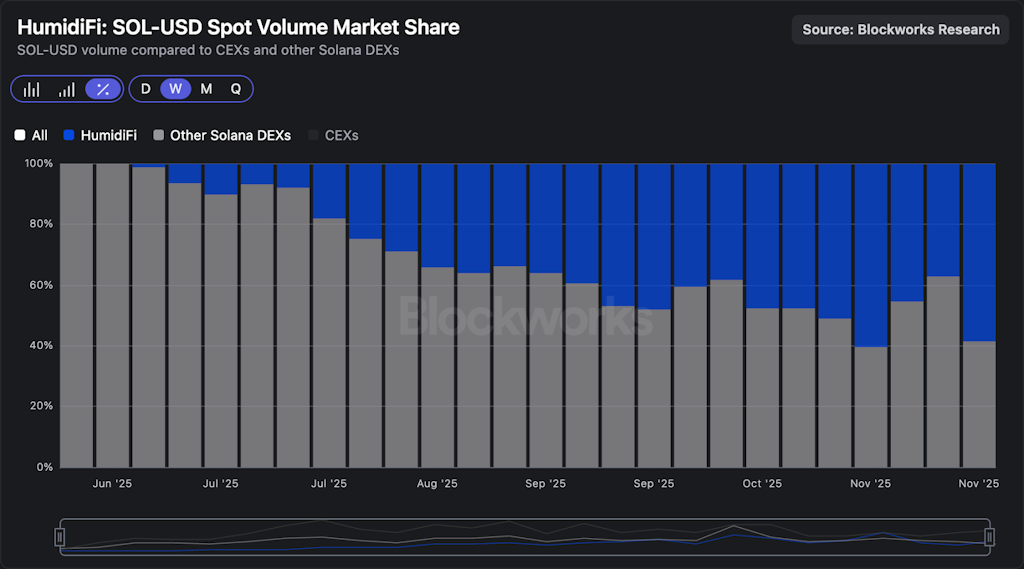Viewport: 1024px width, 569px height.
Task: Click the All legend label
Action: (x=40, y=135)
